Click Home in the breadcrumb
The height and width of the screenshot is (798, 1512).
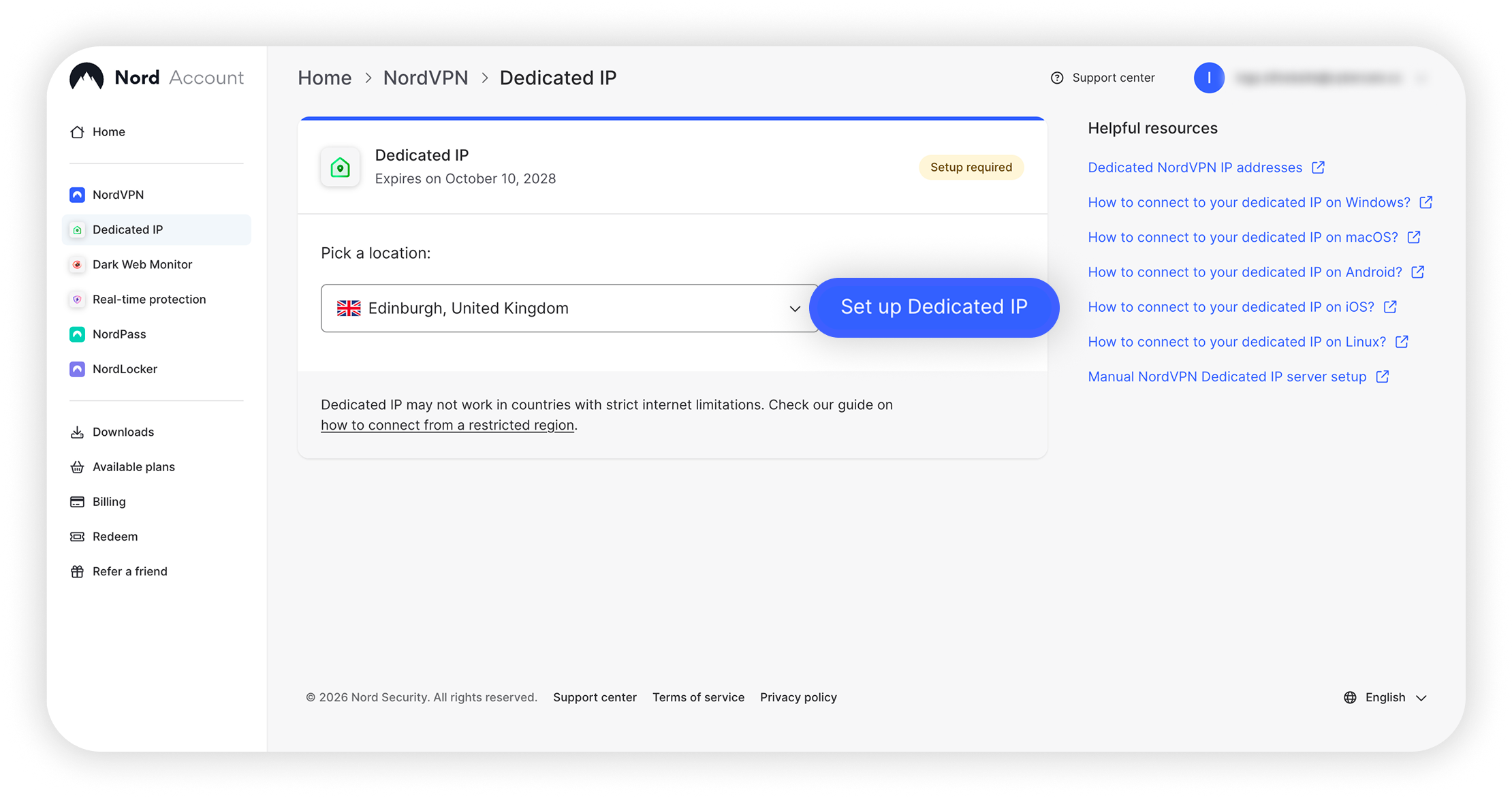(325, 78)
